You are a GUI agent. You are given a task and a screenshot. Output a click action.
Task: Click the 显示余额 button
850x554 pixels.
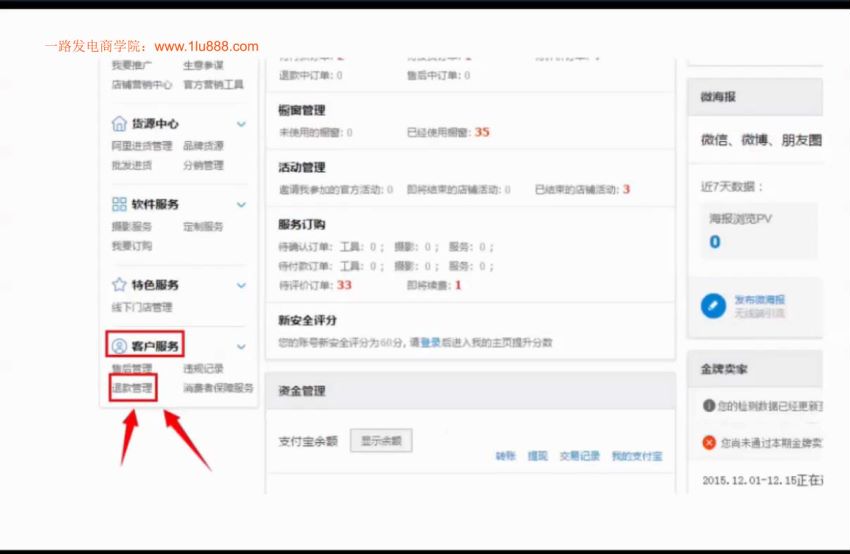(381, 441)
